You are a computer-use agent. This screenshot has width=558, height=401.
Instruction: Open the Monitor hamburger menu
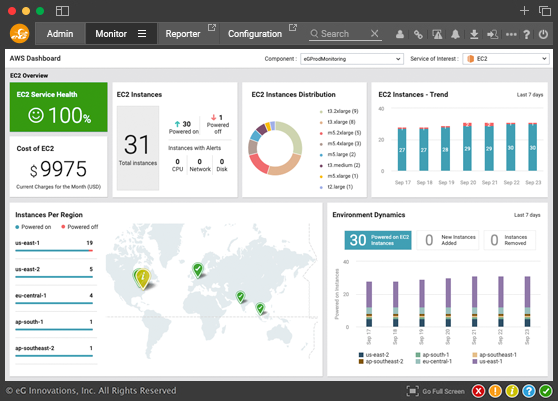(142, 33)
